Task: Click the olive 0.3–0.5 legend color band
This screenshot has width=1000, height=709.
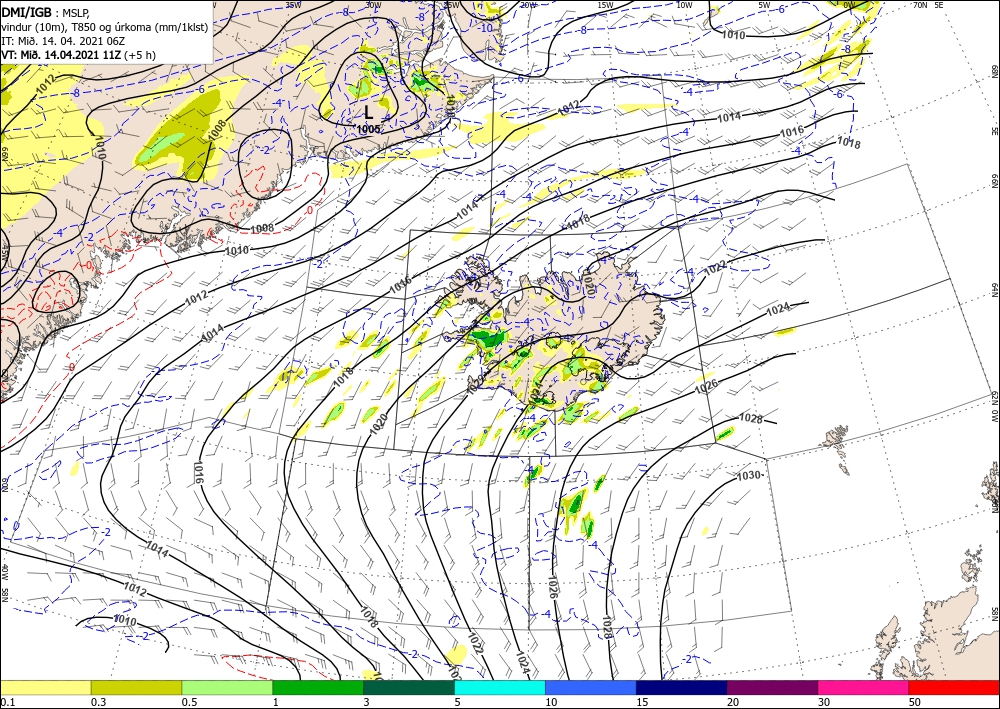Action: click(x=136, y=687)
